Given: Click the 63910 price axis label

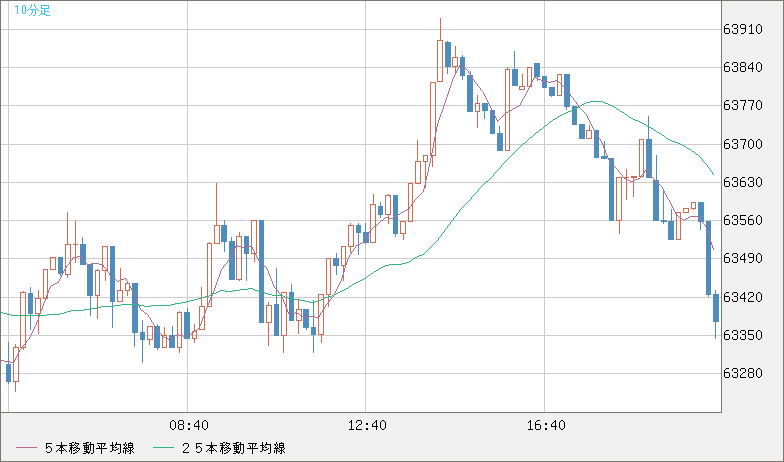Looking at the screenshot, I should [x=743, y=30].
